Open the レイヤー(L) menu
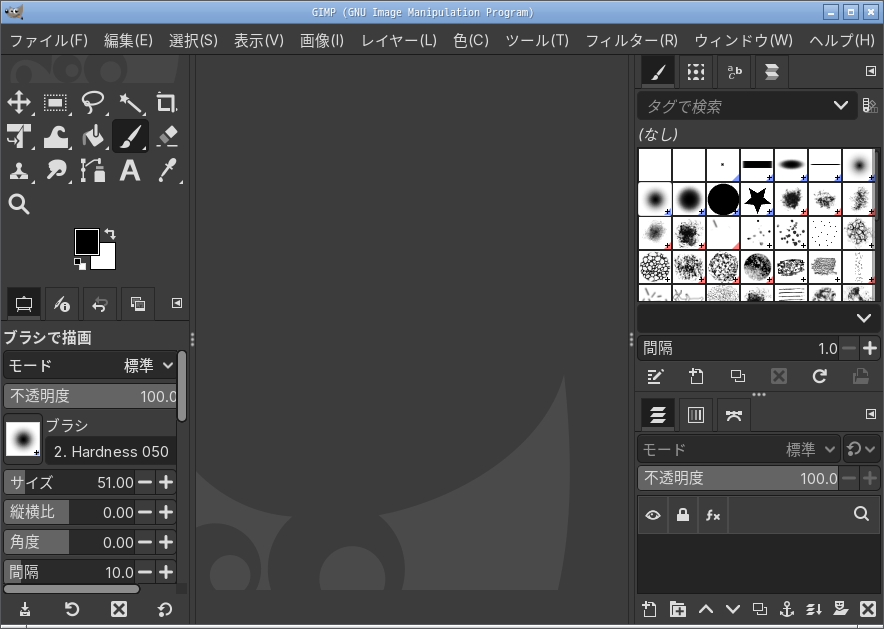The height and width of the screenshot is (629, 884). [x=398, y=40]
